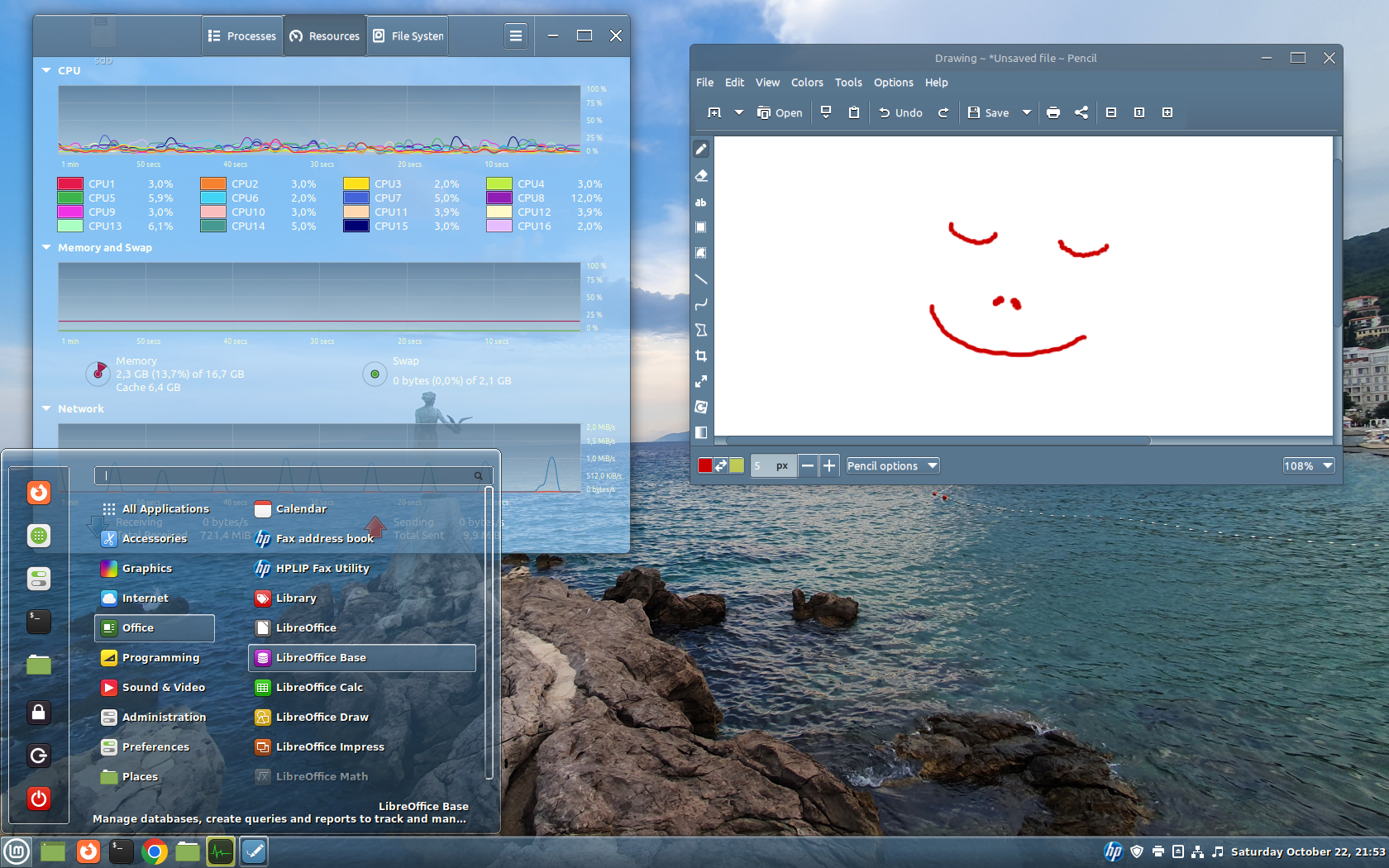Click the Undo button
1389x868 pixels.
click(x=900, y=112)
